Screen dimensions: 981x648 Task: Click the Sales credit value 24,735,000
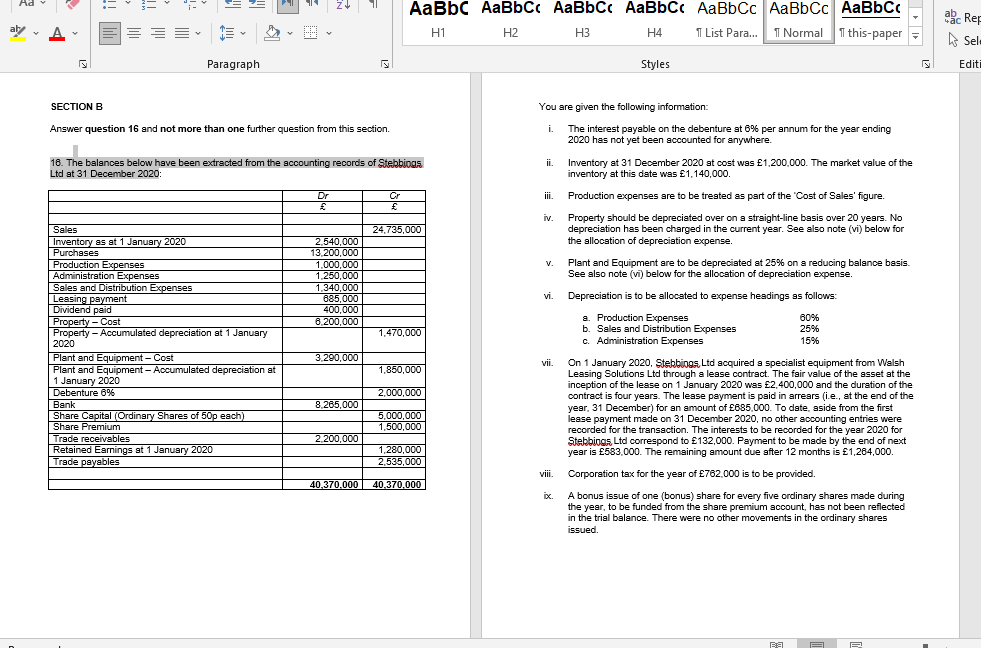pos(397,230)
